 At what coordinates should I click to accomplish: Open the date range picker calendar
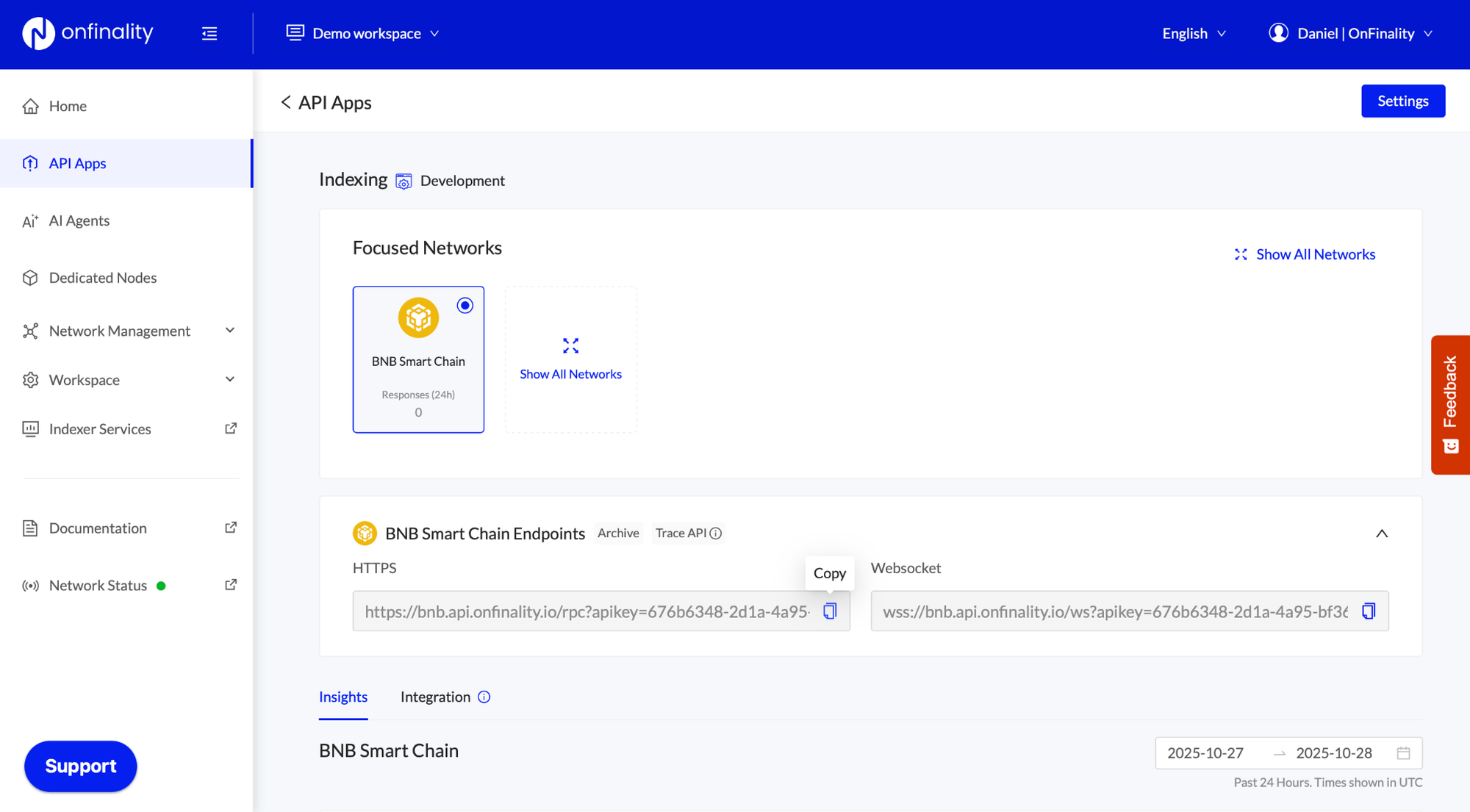(x=1403, y=752)
